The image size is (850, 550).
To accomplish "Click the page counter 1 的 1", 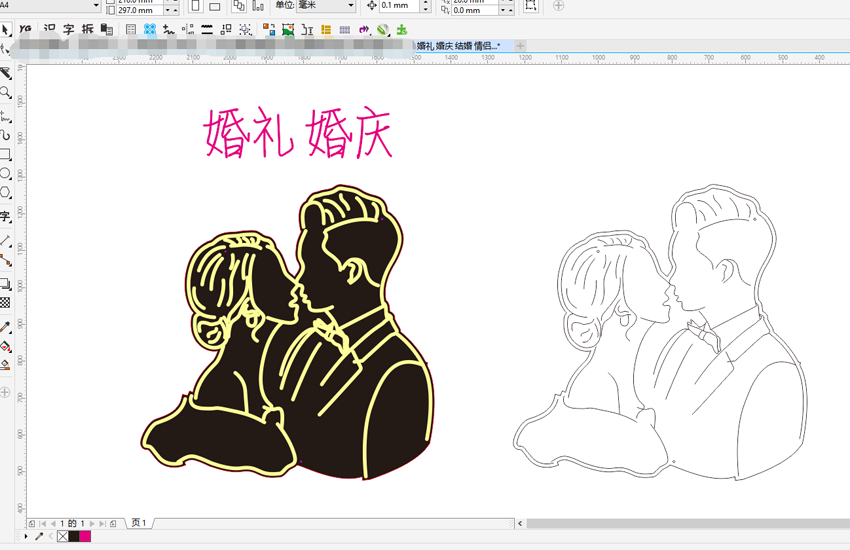I will click(72, 523).
